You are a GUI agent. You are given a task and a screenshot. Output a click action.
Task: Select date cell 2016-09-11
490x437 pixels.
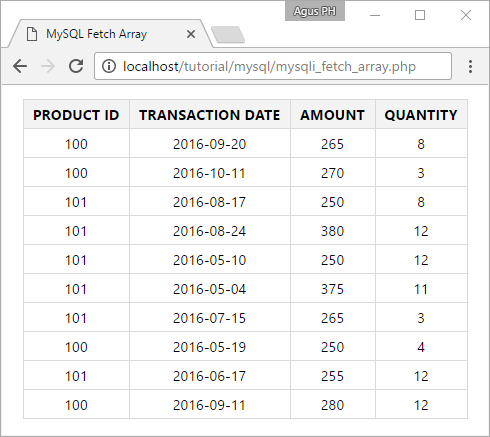tap(210, 405)
